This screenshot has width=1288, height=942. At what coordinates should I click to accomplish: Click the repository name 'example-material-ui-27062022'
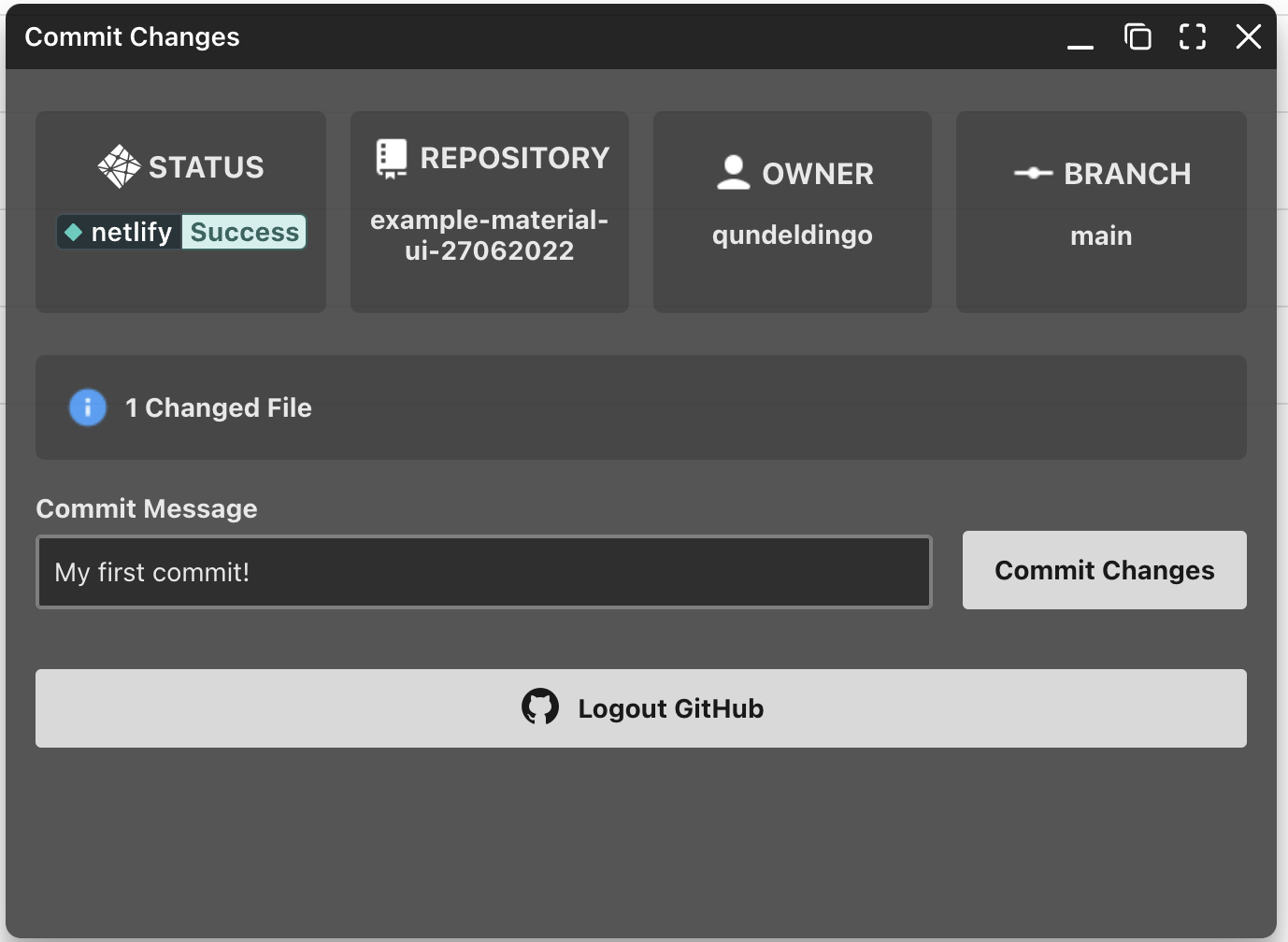coord(489,235)
